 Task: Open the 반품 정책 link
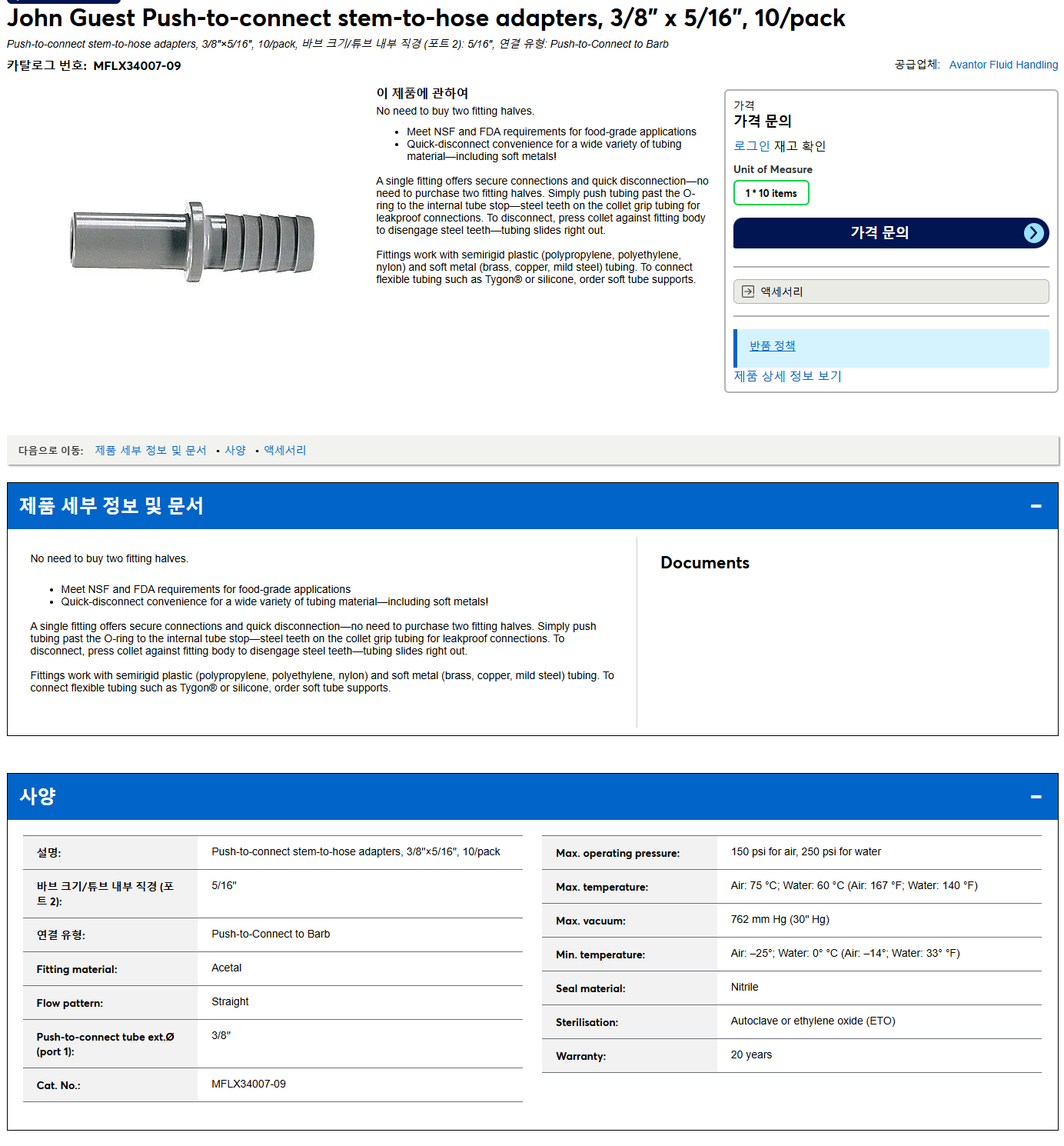point(772,346)
